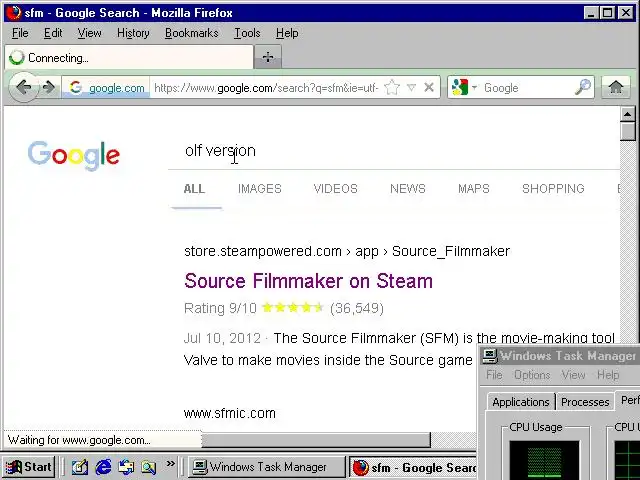Go back with the Firefox back arrow
This screenshot has height=480, width=640.
coord(24,87)
